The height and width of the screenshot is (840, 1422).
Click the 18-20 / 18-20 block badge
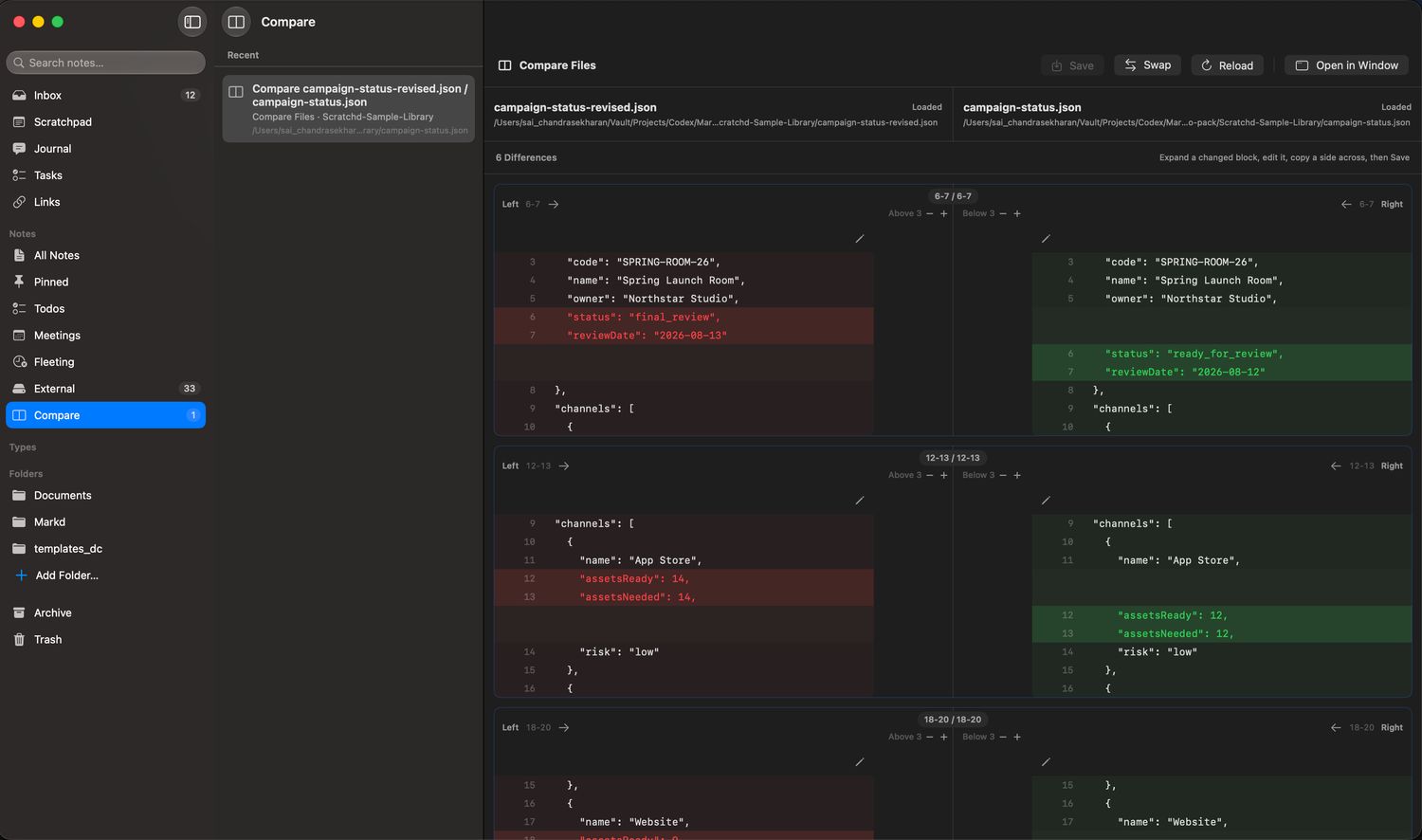[953, 720]
